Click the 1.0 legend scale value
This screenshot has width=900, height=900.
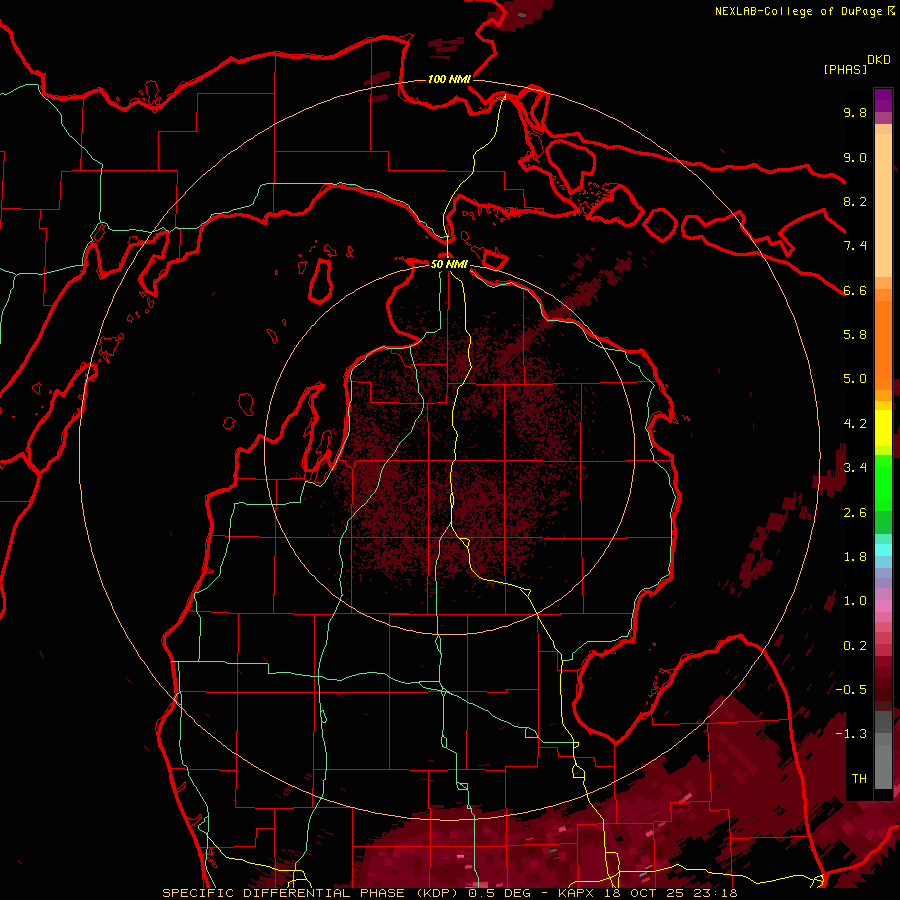(855, 601)
